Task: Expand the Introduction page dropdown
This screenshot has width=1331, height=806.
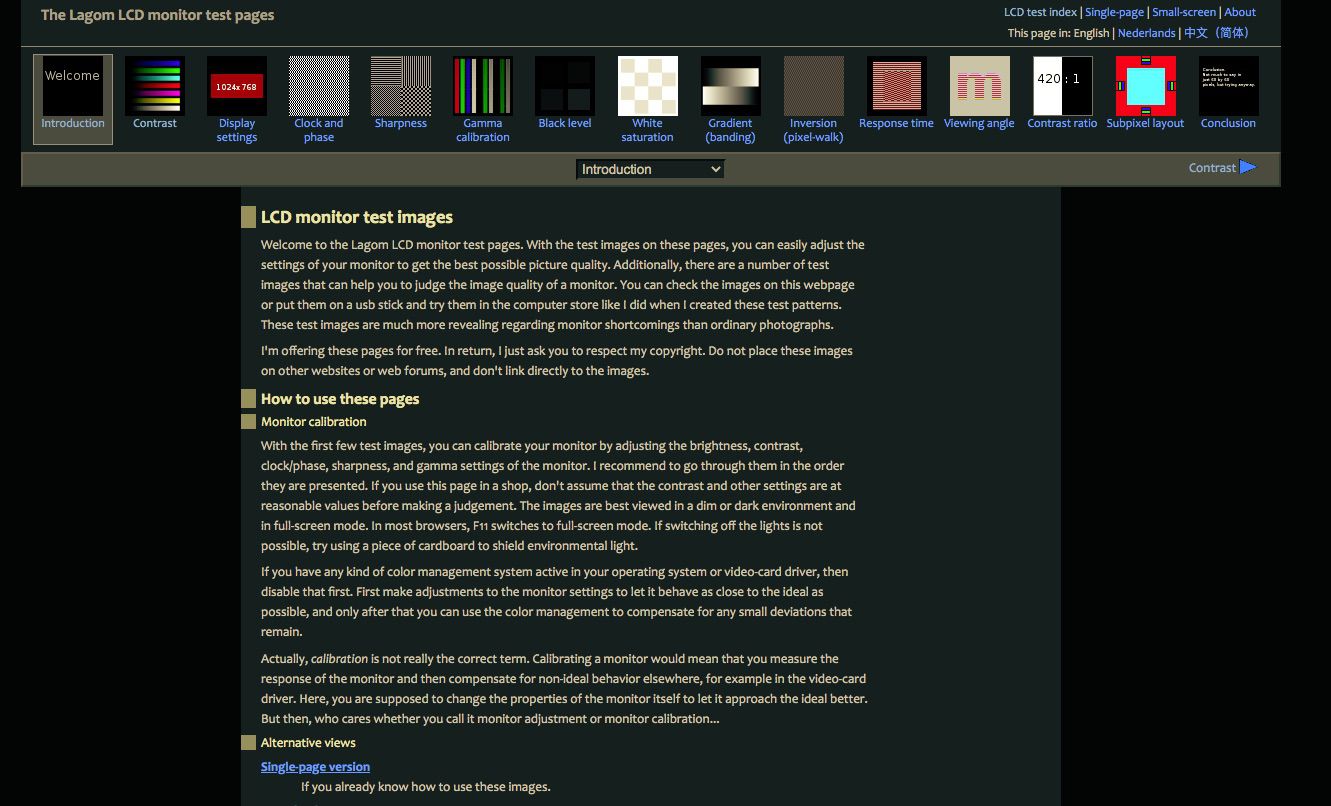Action: point(650,169)
